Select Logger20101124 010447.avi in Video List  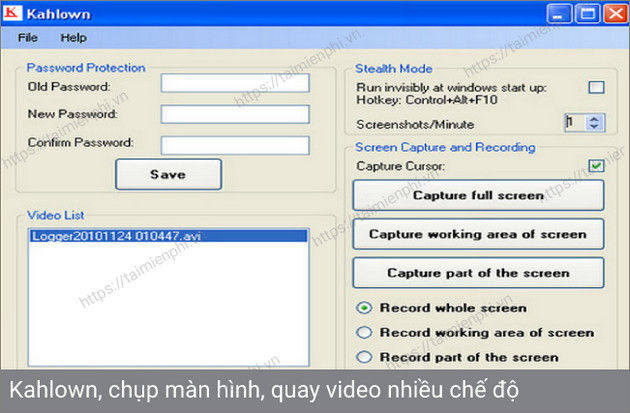120,236
